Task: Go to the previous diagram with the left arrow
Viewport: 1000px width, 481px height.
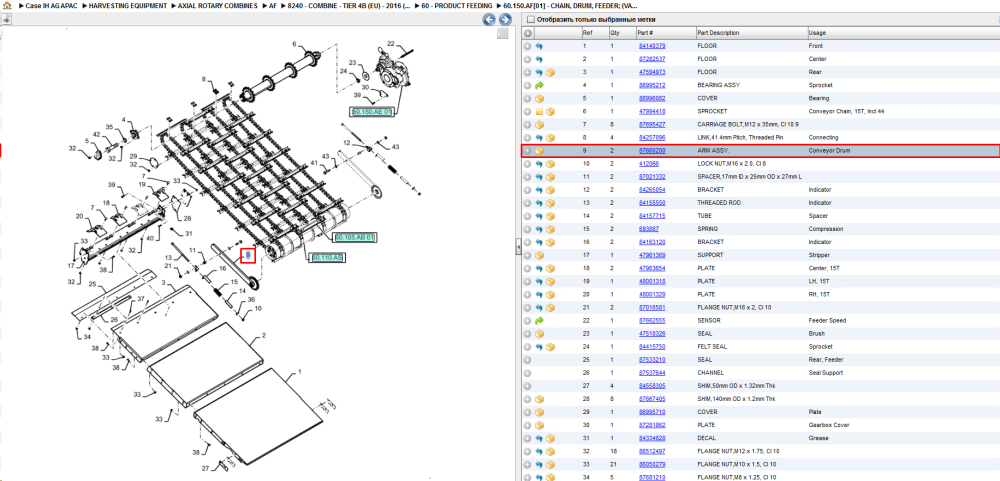Action: [490, 20]
